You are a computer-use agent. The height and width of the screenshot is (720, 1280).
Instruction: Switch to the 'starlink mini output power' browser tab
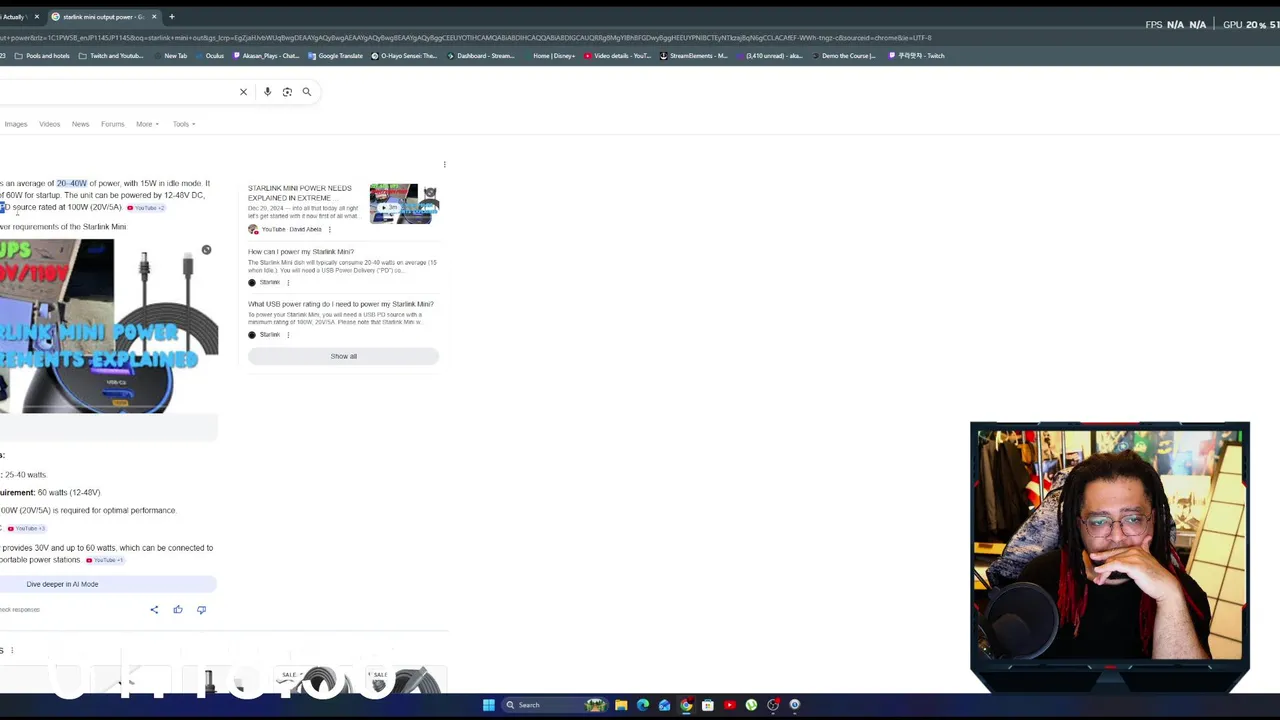103,17
